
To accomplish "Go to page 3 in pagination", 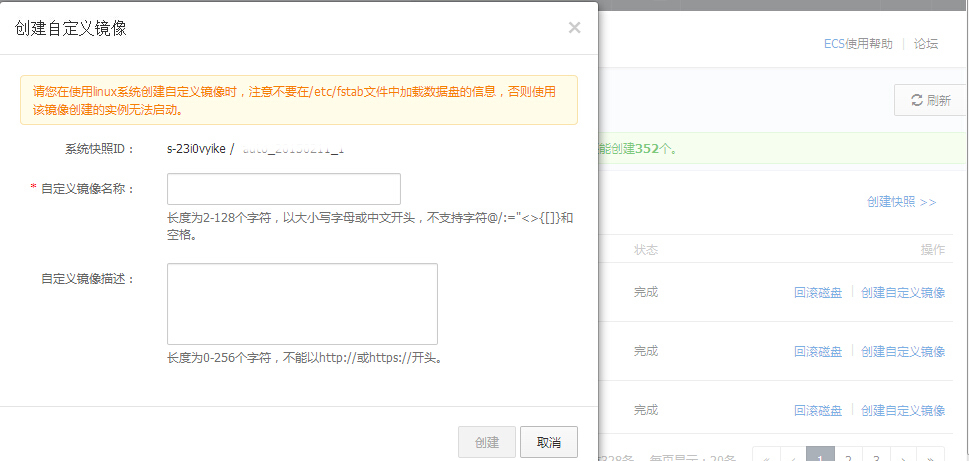I will pos(876,455).
